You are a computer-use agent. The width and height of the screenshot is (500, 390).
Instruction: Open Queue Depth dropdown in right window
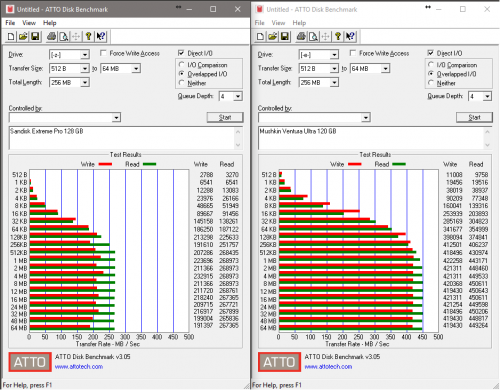(487, 96)
